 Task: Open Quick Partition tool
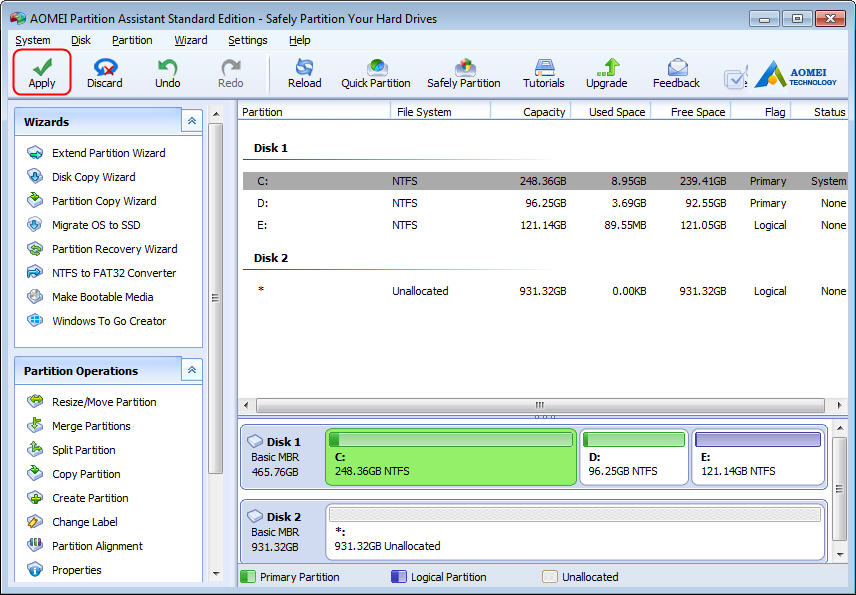376,73
